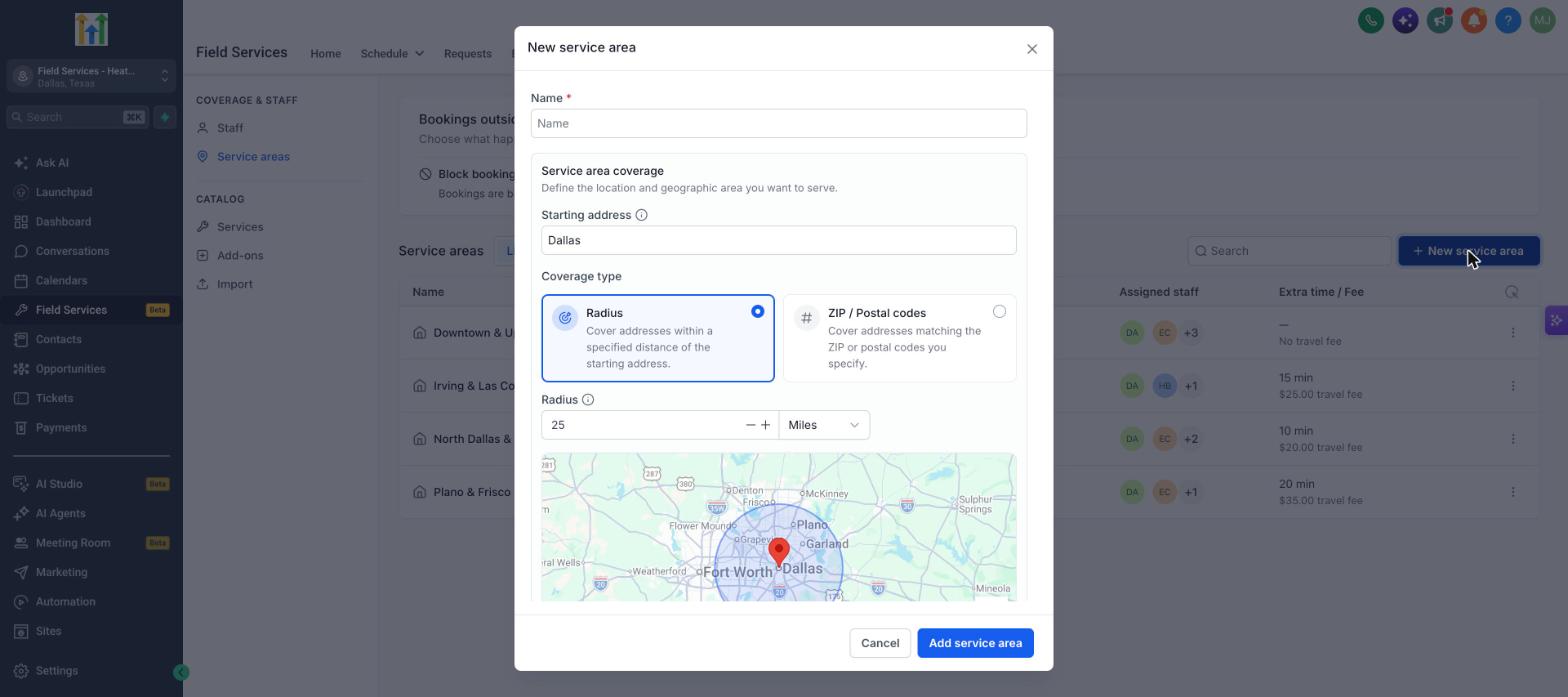Click the "$25.00 travel fee" text
The width and height of the screenshot is (1568, 697).
pyautogui.click(x=1320, y=394)
